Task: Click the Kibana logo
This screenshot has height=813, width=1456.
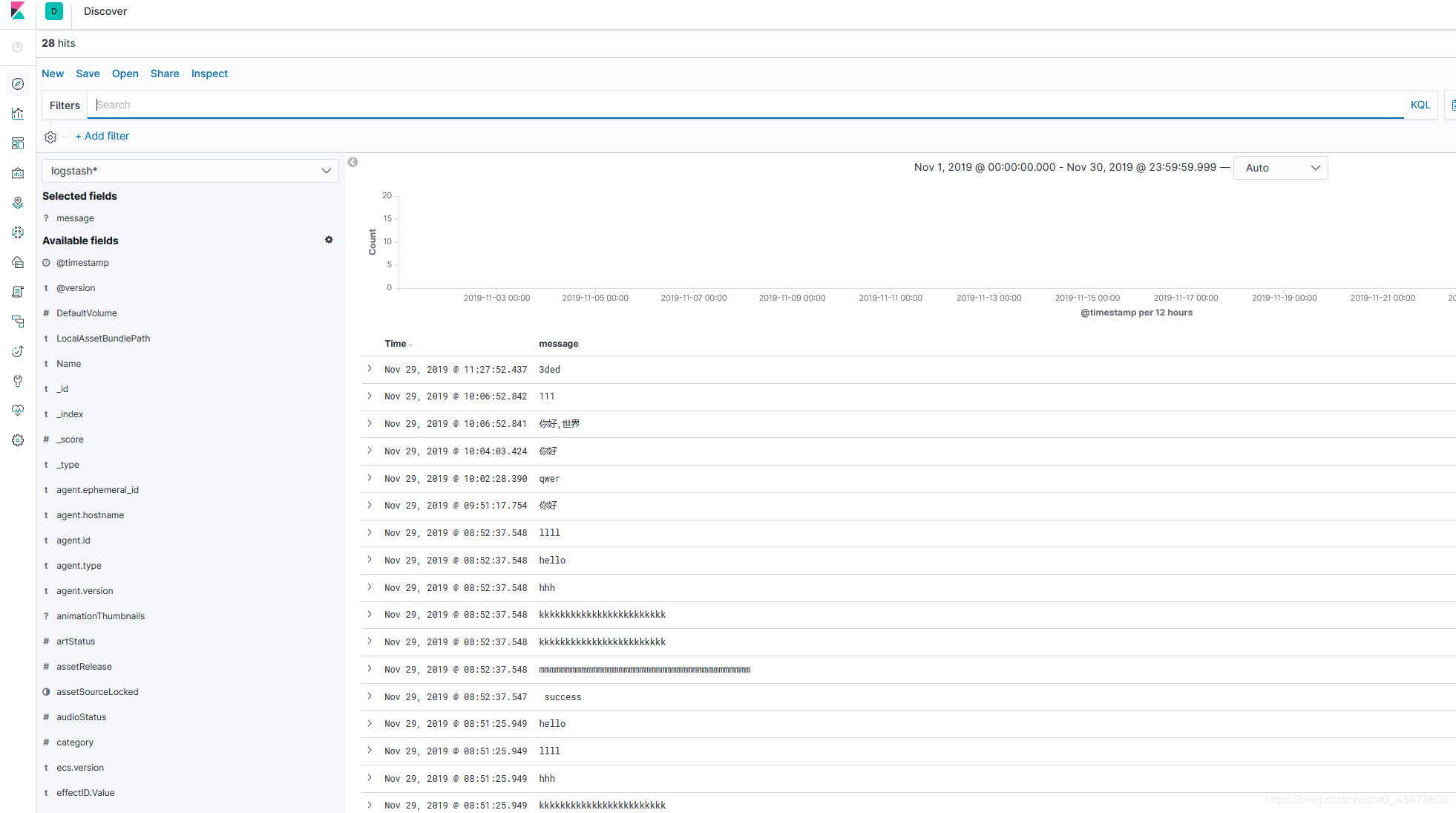Action: [x=18, y=11]
